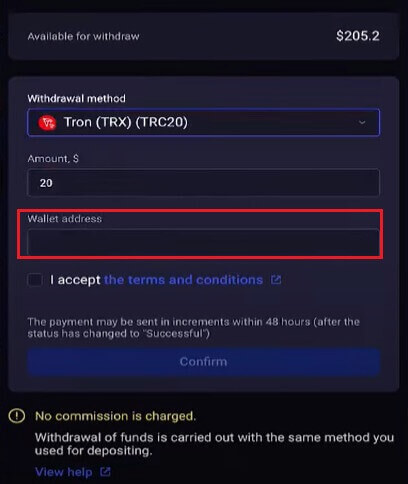
Task: Open the terms and conditions link
Action: [x=183, y=280]
